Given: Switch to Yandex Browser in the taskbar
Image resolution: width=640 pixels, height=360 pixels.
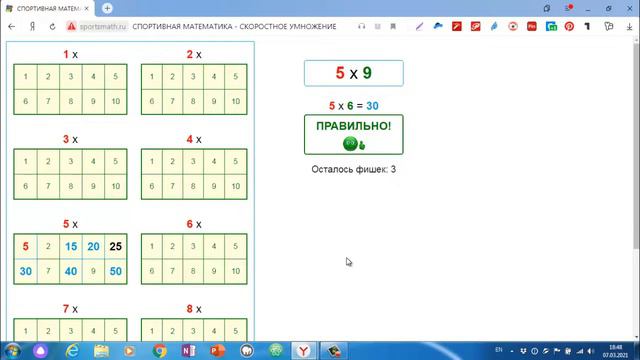Looking at the screenshot, I should (x=303, y=351).
